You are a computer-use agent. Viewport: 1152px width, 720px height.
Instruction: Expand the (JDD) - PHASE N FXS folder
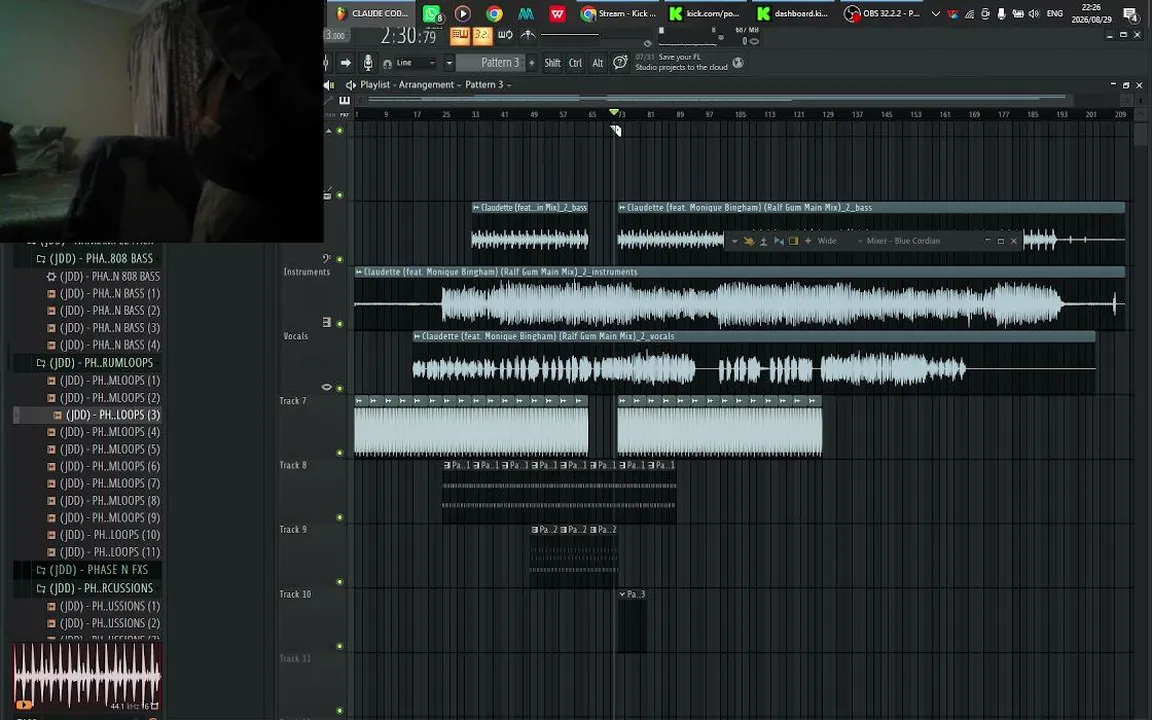93,570
